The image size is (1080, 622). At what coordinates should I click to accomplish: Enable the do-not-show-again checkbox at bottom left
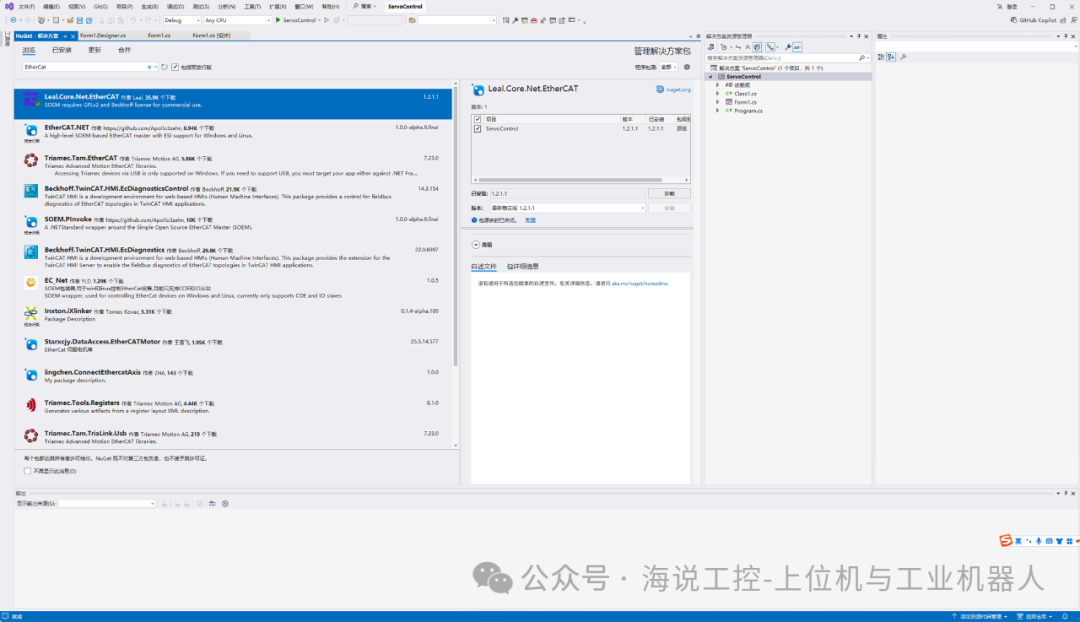(24, 469)
